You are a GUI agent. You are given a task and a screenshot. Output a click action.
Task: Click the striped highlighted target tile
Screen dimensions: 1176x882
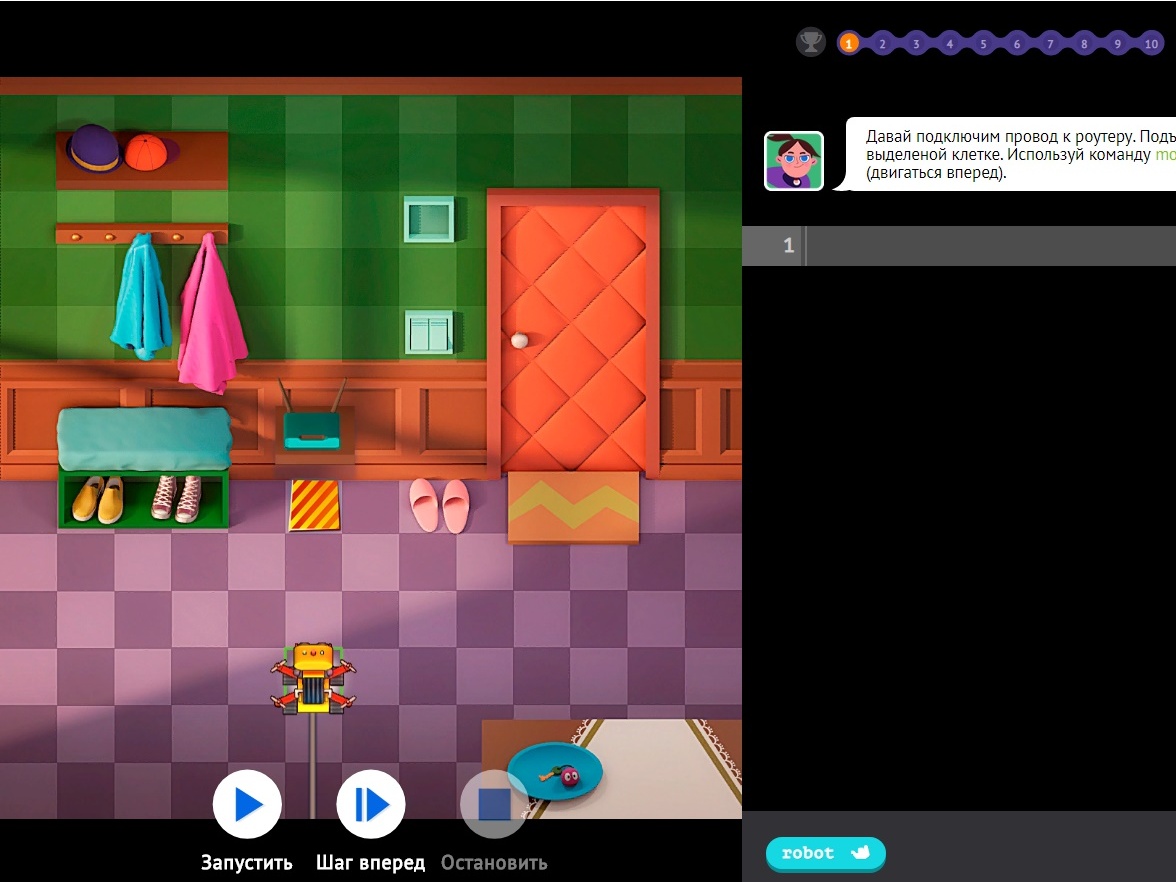point(314,505)
